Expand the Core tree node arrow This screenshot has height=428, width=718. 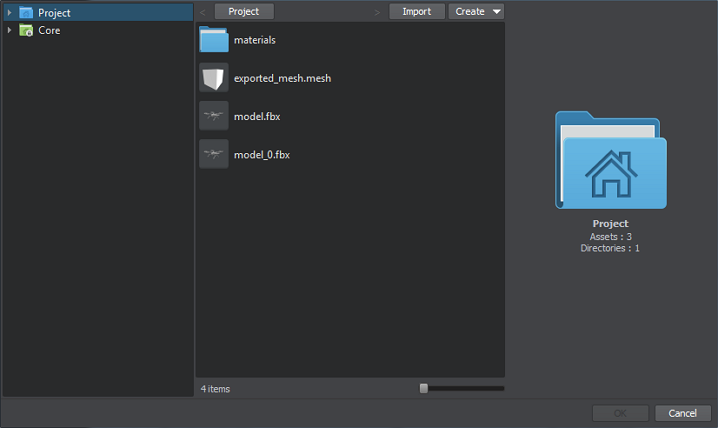9,30
